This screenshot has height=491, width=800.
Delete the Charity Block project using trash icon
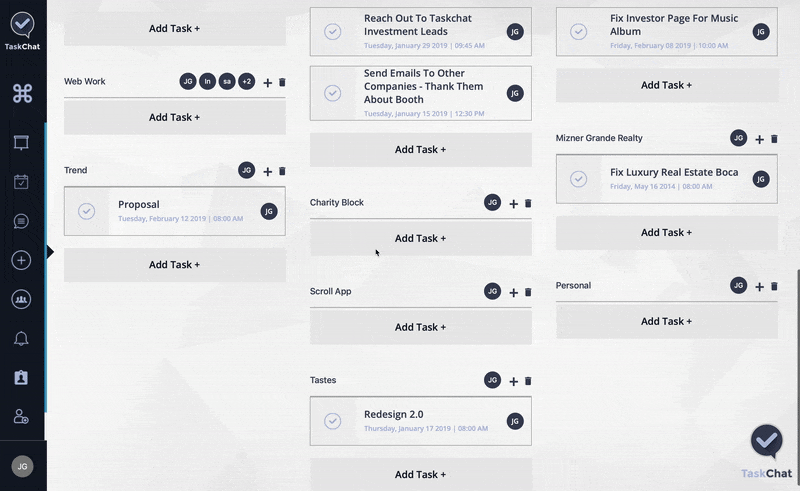point(528,203)
